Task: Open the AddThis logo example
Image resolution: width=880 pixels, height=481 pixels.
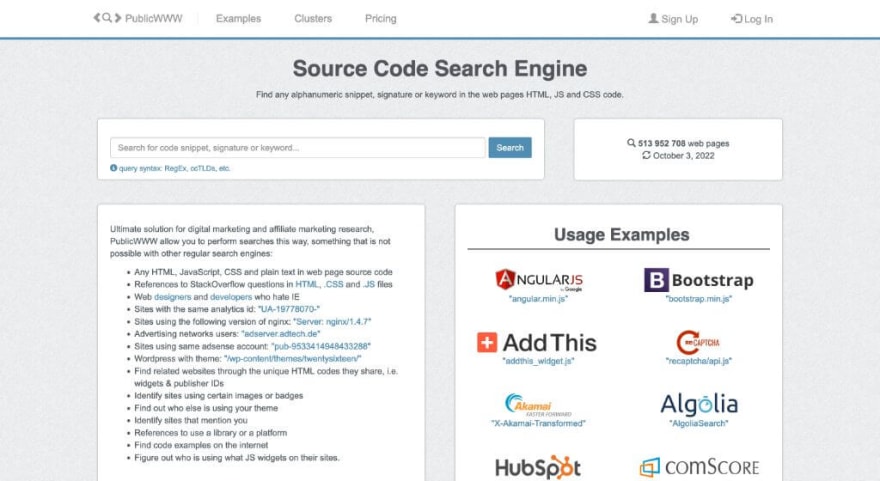Action: (537, 342)
